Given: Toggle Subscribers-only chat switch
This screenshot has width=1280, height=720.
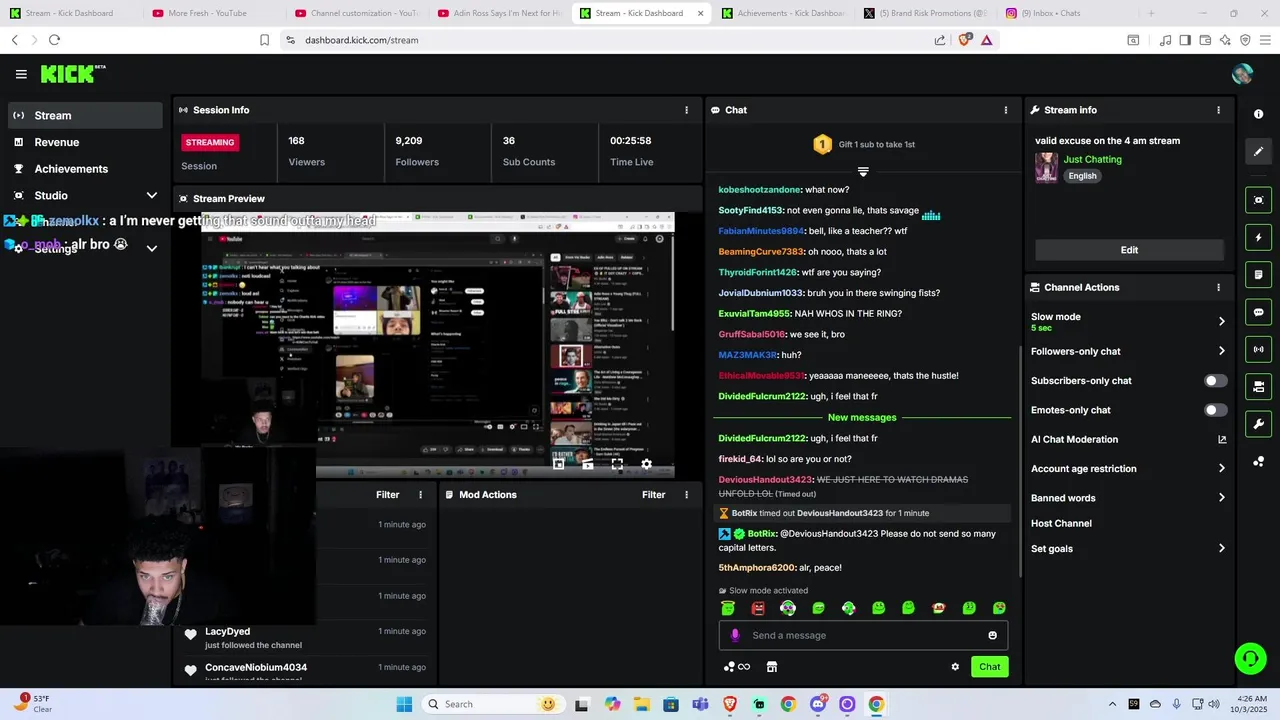Looking at the screenshot, I should click(1215, 381).
